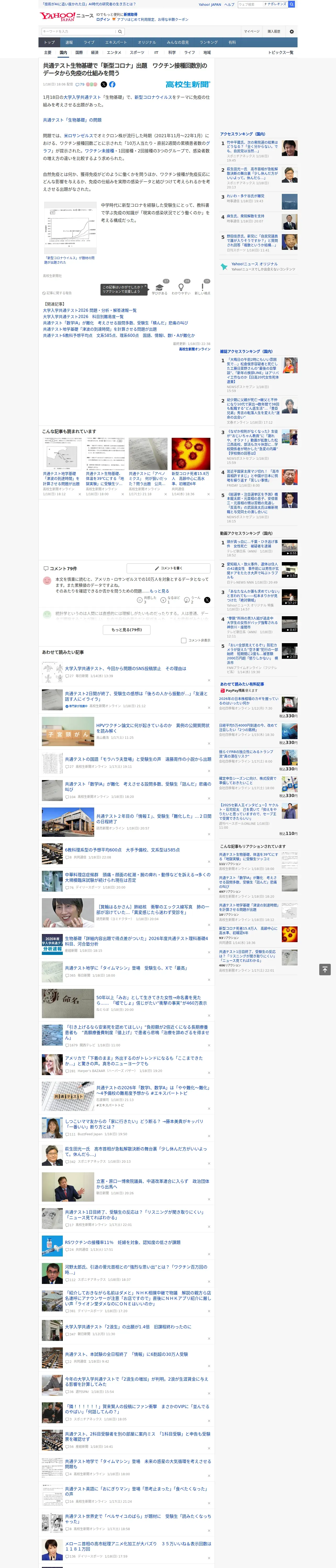Screen dimensions: 336x1568
Task: Open the 麻生氏、衆院解散を支持 ranking item
Action: (245, 216)
